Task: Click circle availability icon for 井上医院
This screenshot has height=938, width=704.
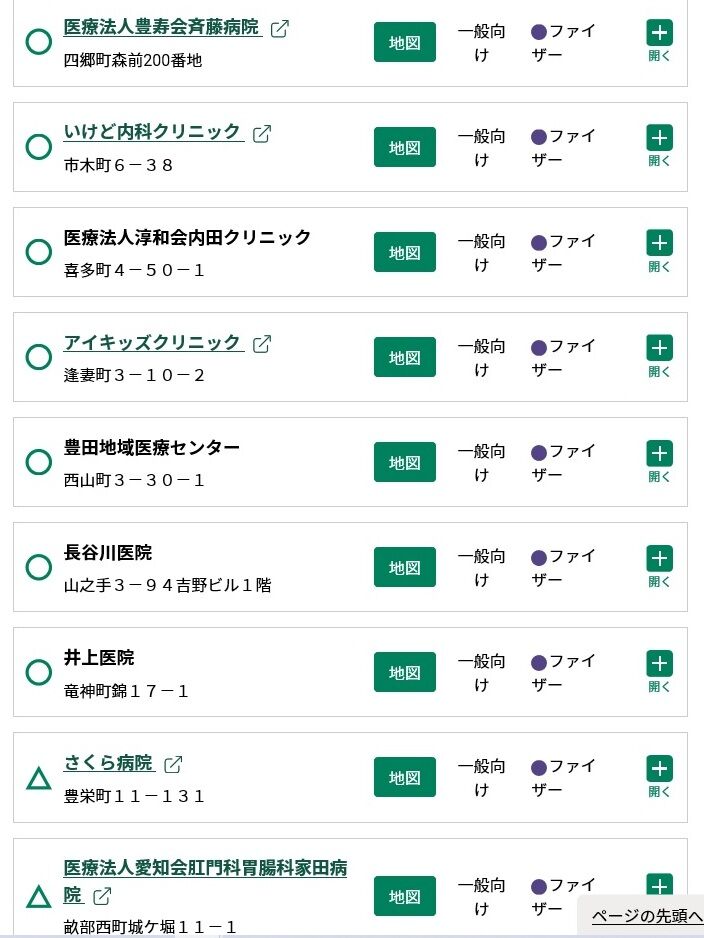Action: point(38,672)
